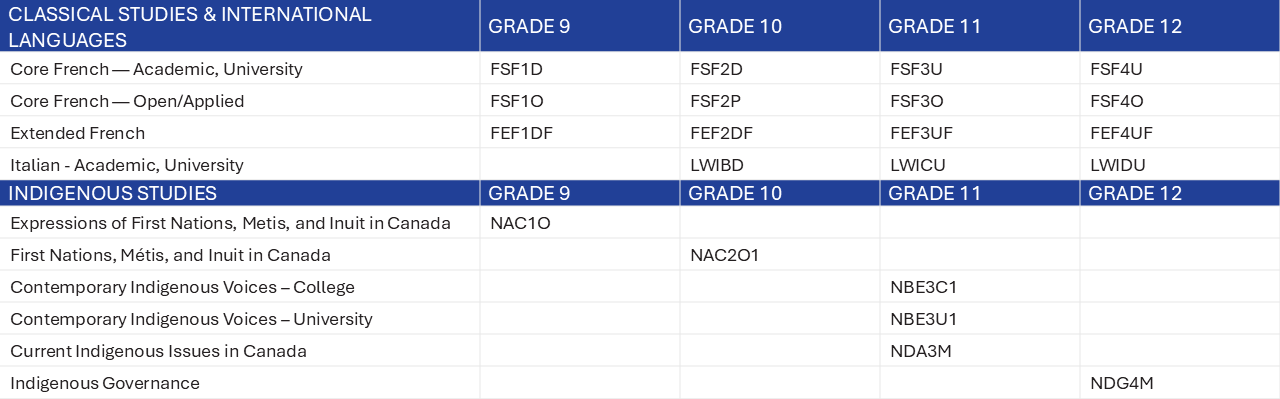Click the Indigenous Studies section header
The height and width of the screenshot is (399, 1280).
[113, 193]
